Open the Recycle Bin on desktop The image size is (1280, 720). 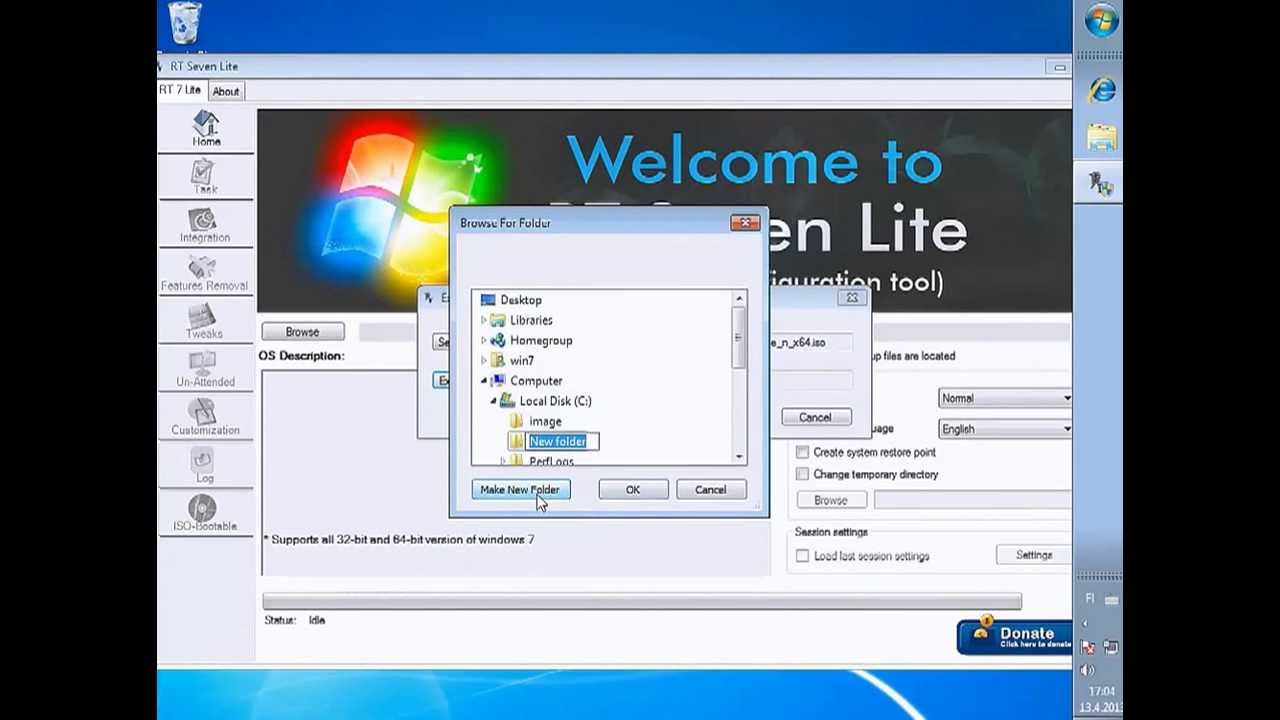(x=185, y=24)
